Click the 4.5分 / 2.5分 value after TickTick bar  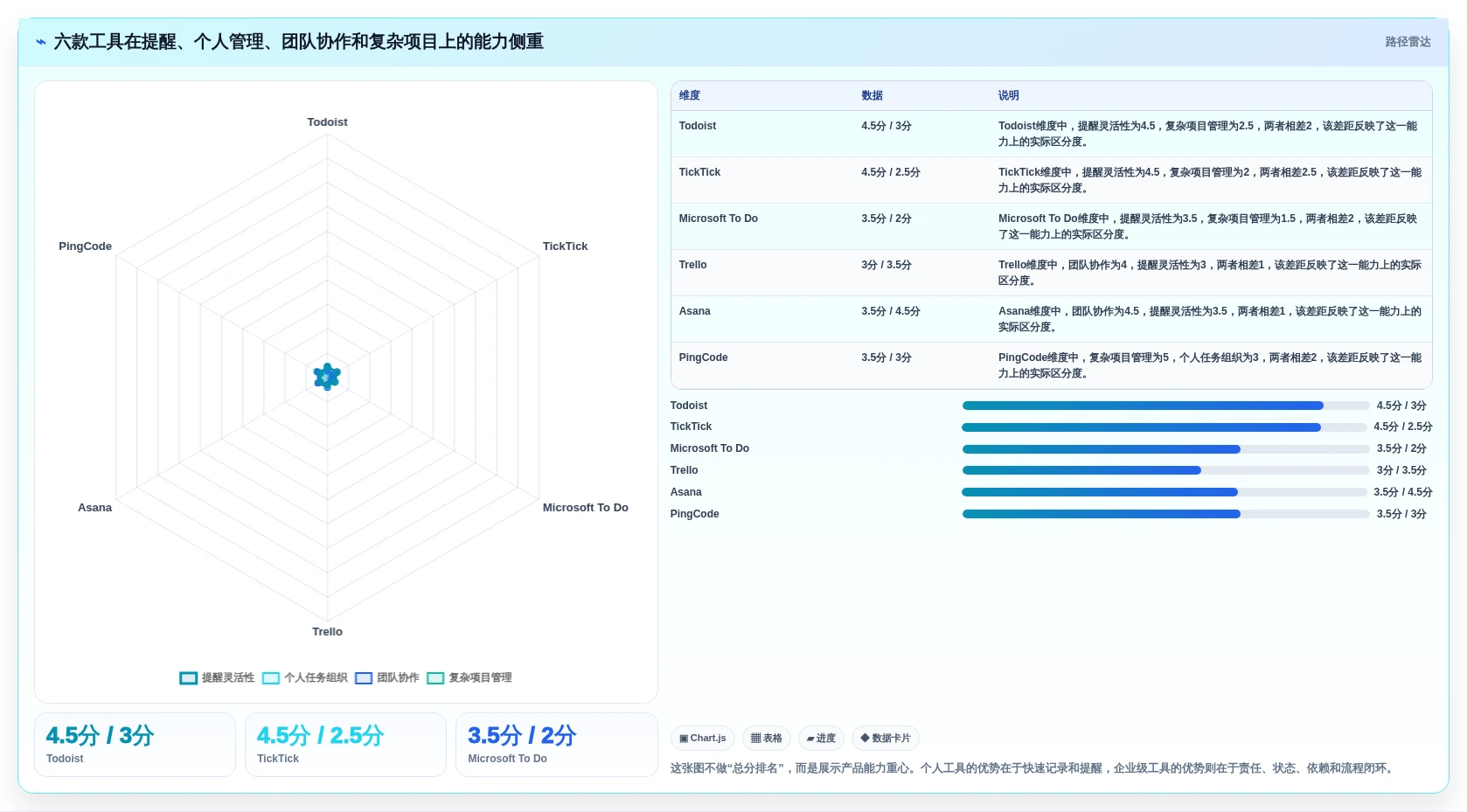[1402, 427]
